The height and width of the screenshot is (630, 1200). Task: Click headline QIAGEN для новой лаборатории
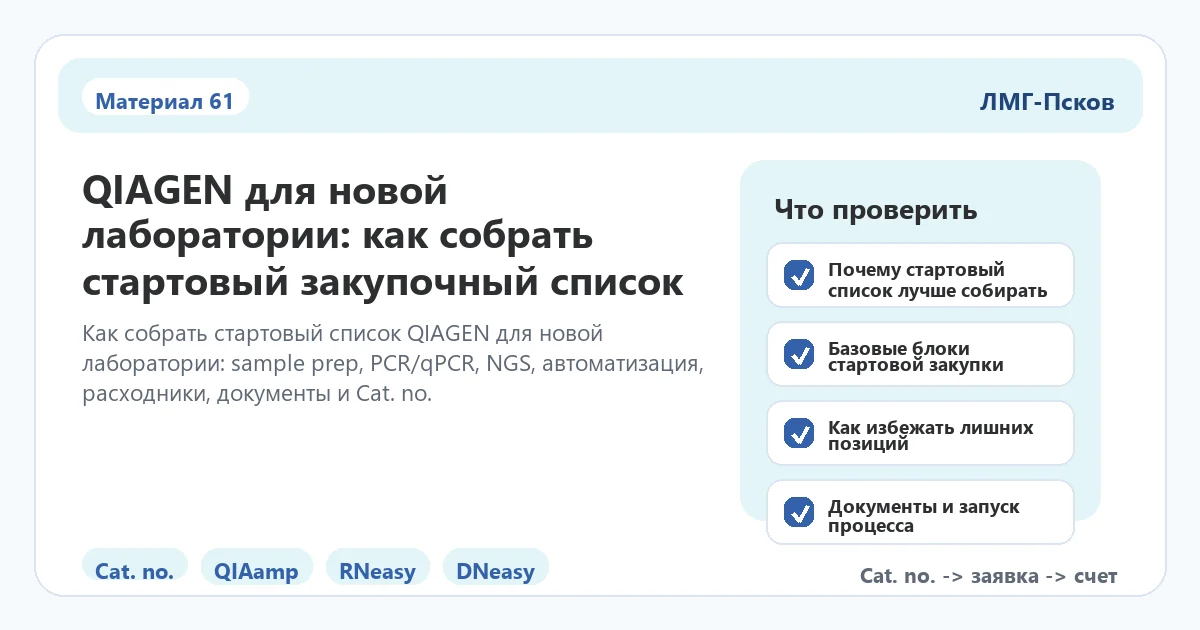(382, 236)
